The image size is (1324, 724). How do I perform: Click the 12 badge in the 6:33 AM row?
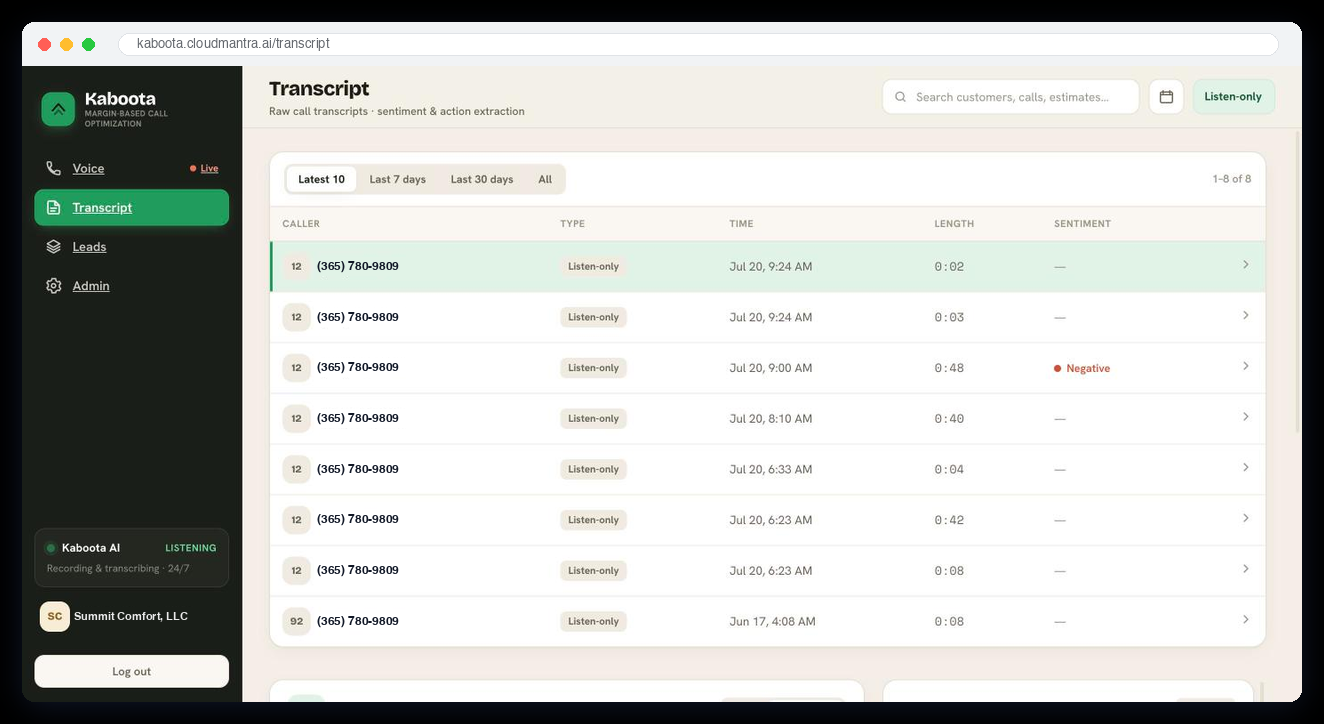tap(296, 469)
